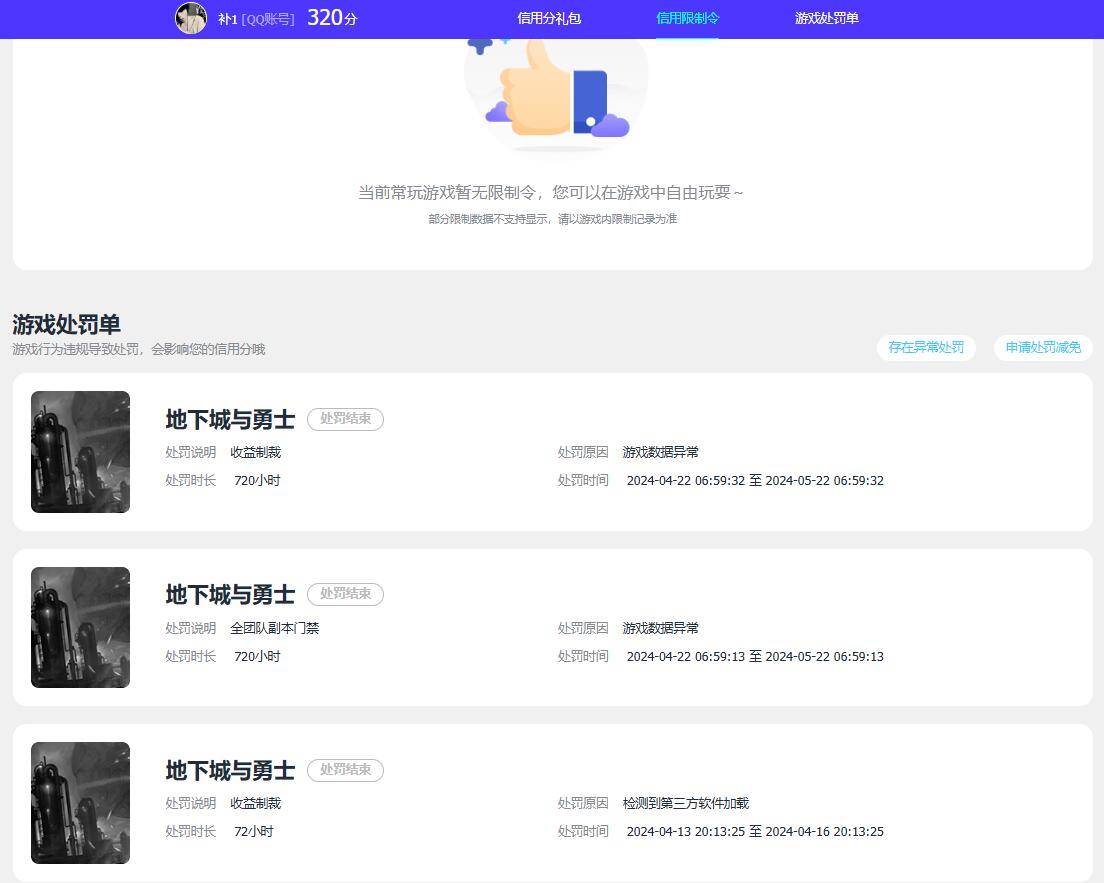This screenshot has height=883, width=1104.
Task: Click the 收益制裁 penalty description text
Action: click(x=255, y=452)
